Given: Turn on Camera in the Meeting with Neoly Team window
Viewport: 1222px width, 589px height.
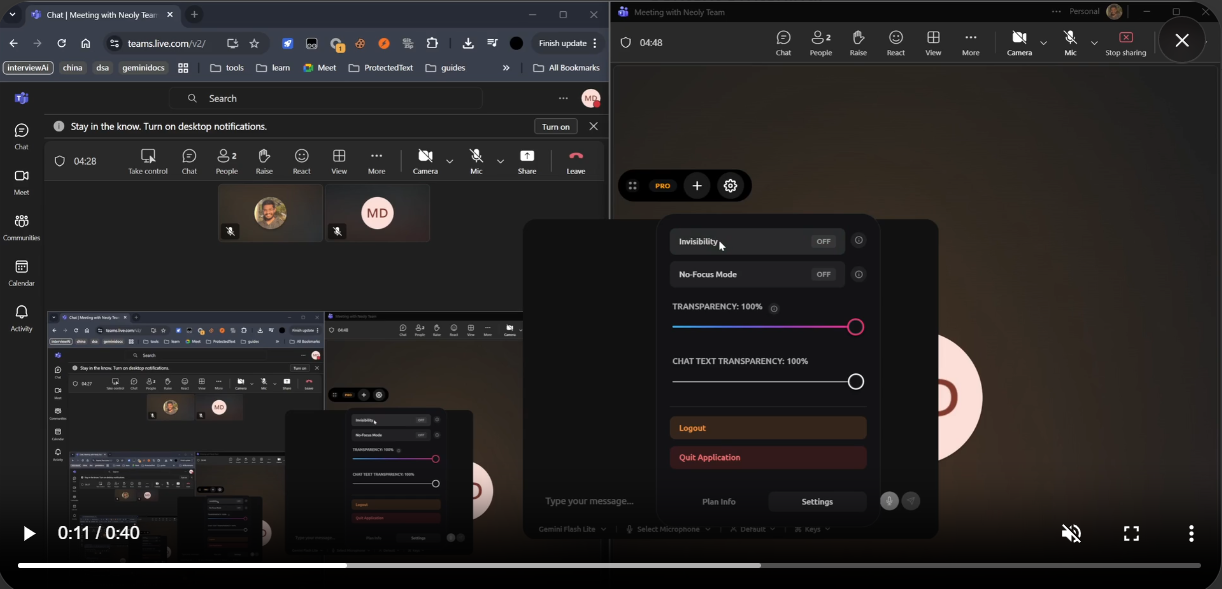Looking at the screenshot, I should point(1019,43).
